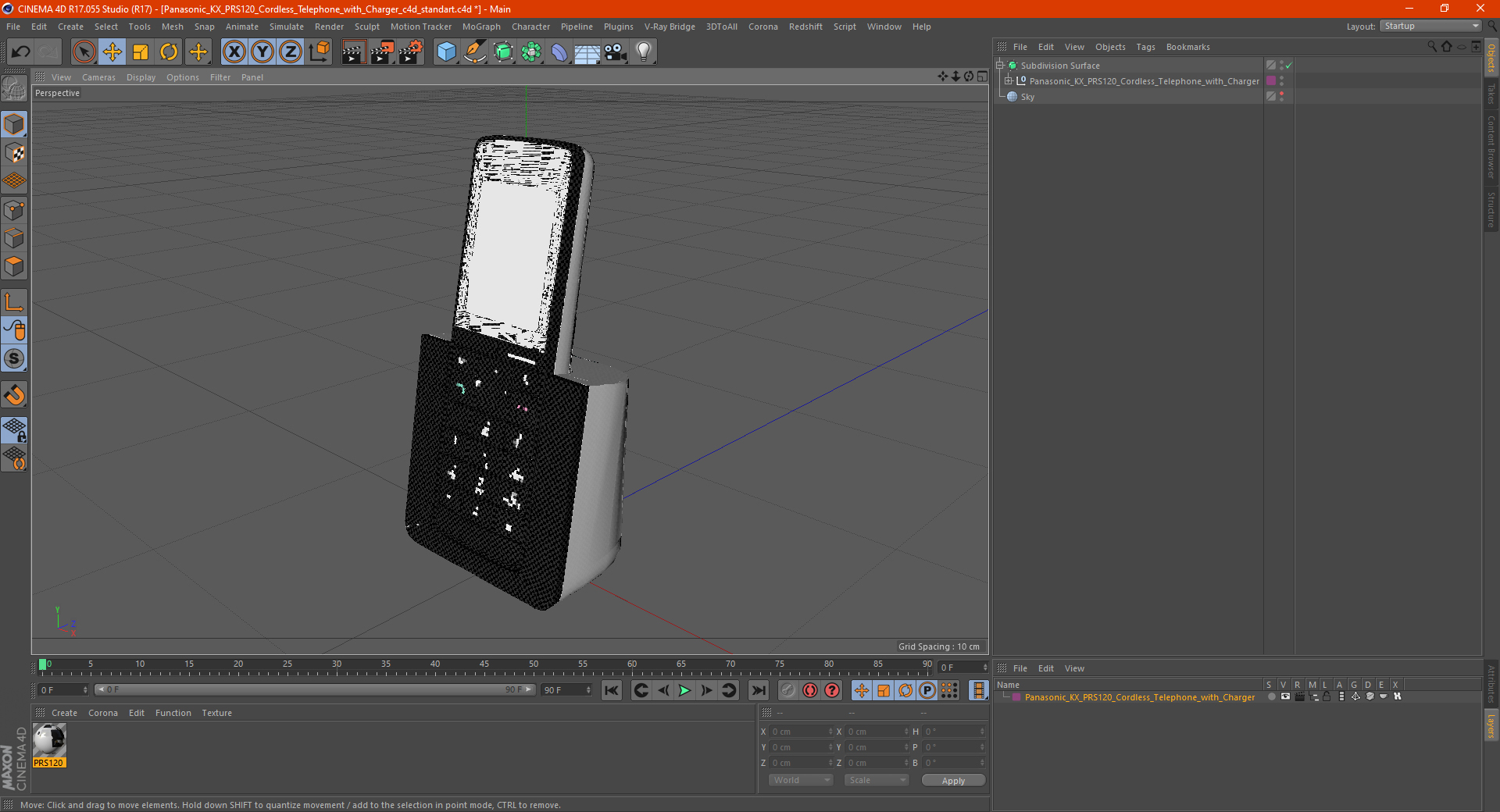Add a Subdivision Surface generator from toolbar
The width and height of the screenshot is (1500, 812).
pyautogui.click(x=503, y=52)
